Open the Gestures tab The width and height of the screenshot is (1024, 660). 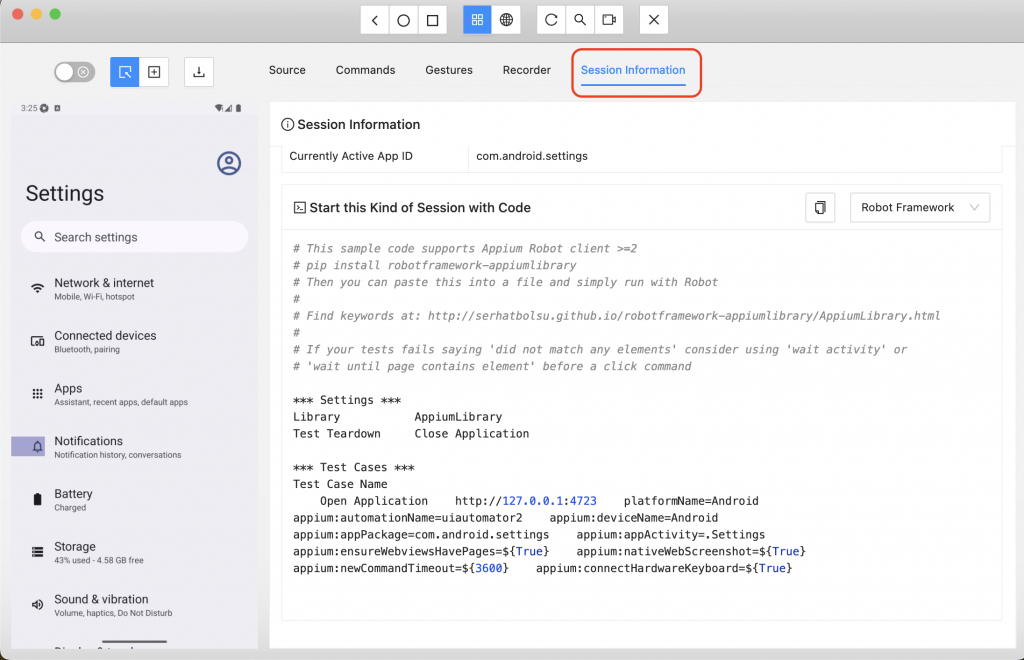point(449,70)
